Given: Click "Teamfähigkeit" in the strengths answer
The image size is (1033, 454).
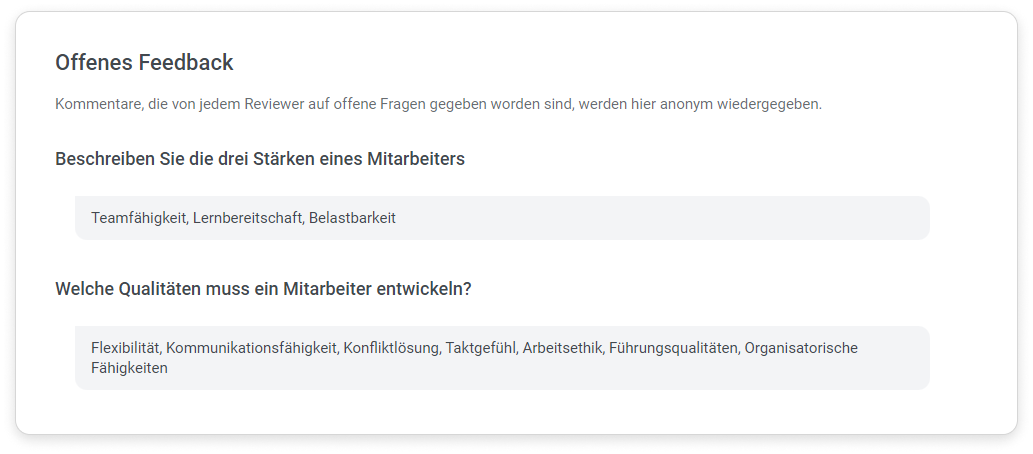Looking at the screenshot, I should 139,218.
